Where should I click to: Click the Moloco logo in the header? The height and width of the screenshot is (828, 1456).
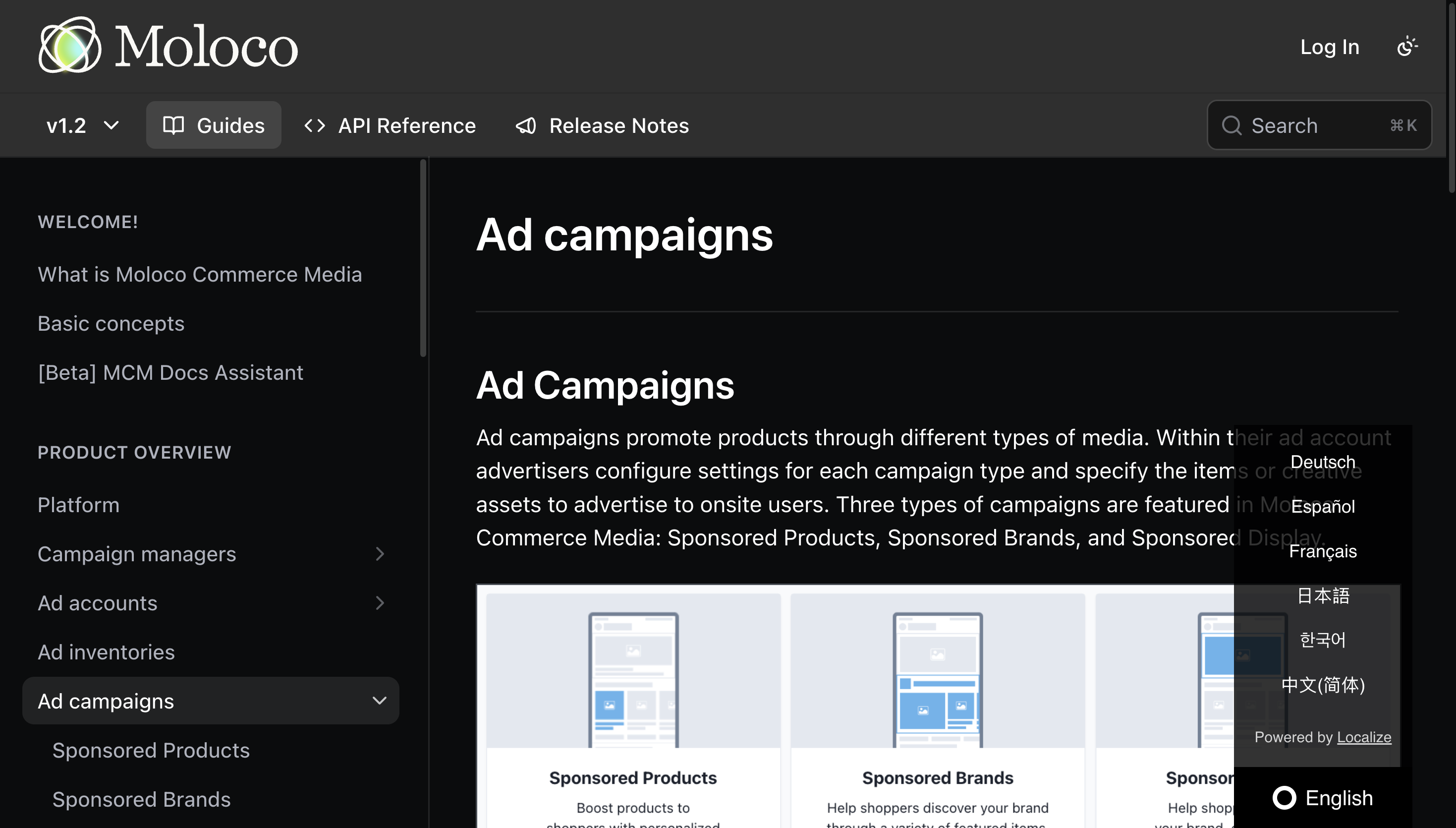(x=168, y=46)
